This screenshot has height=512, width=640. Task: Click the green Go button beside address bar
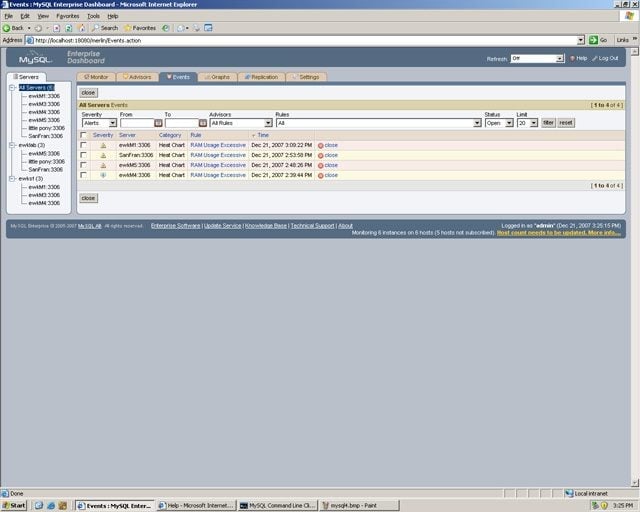[598, 40]
